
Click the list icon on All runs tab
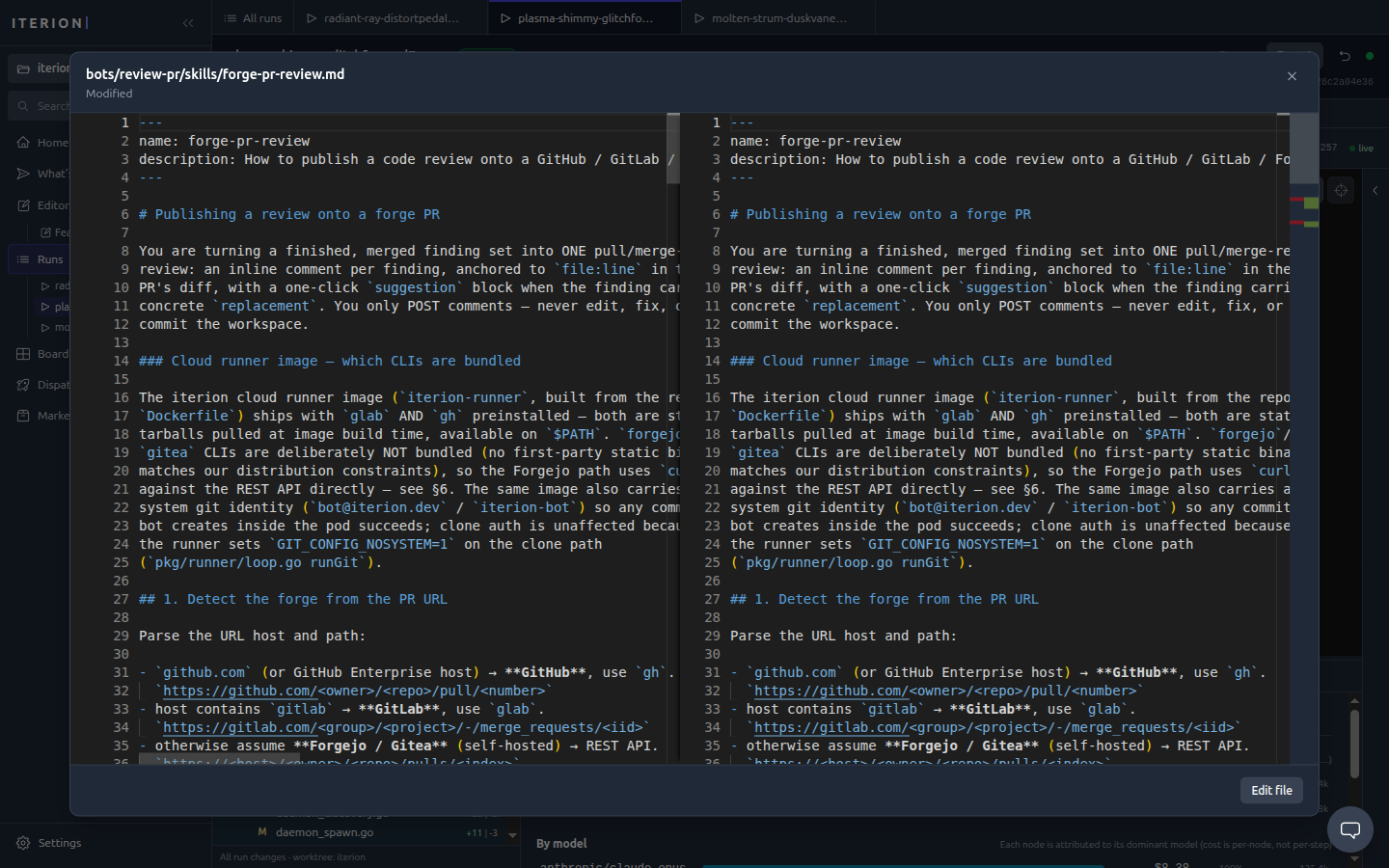pos(230,18)
